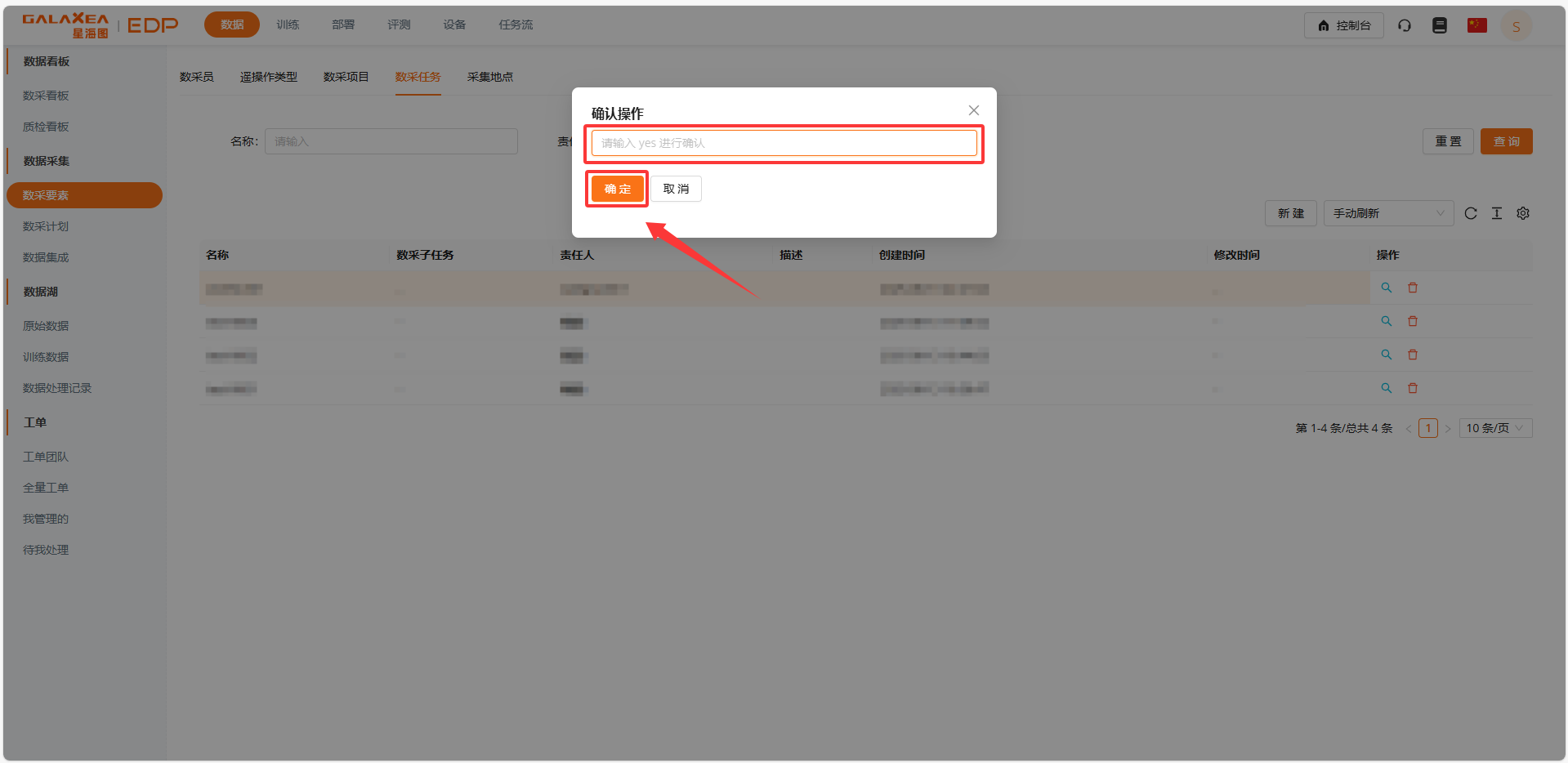Click the 取消 cancel button
Image resolution: width=1568 pixels, height=763 pixels.
[x=676, y=189]
